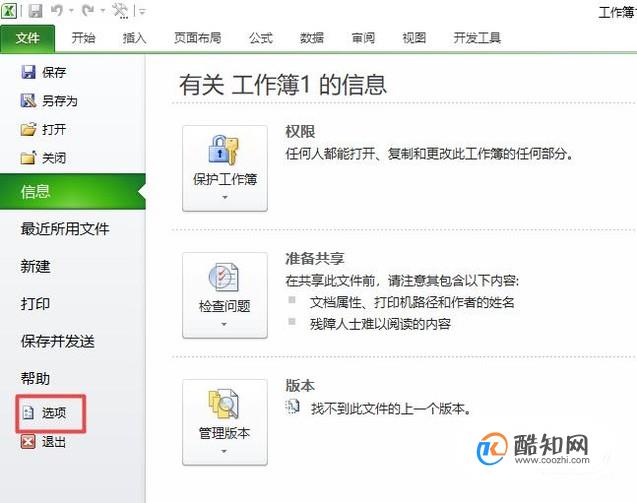Switch to the 数据 ribbon tab
Image resolution: width=637 pixels, height=503 pixels.
click(312, 38)
